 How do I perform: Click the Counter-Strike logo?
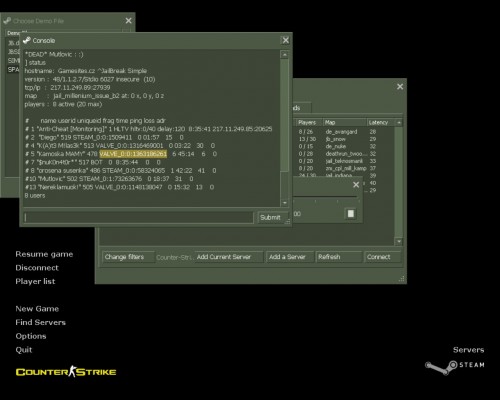coord(66,372)
